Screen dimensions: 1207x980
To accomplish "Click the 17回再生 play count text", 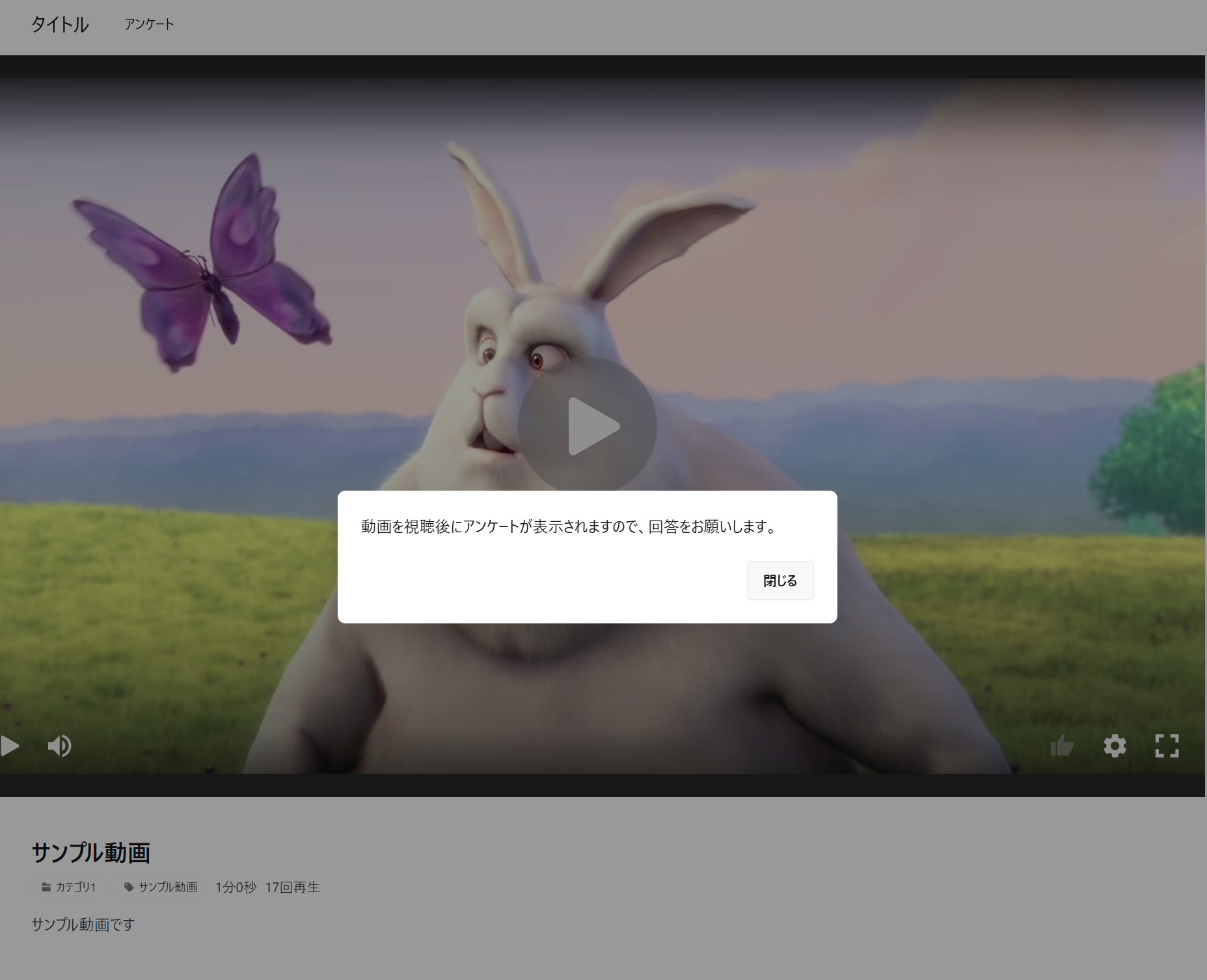I will [x=292, y=887].
